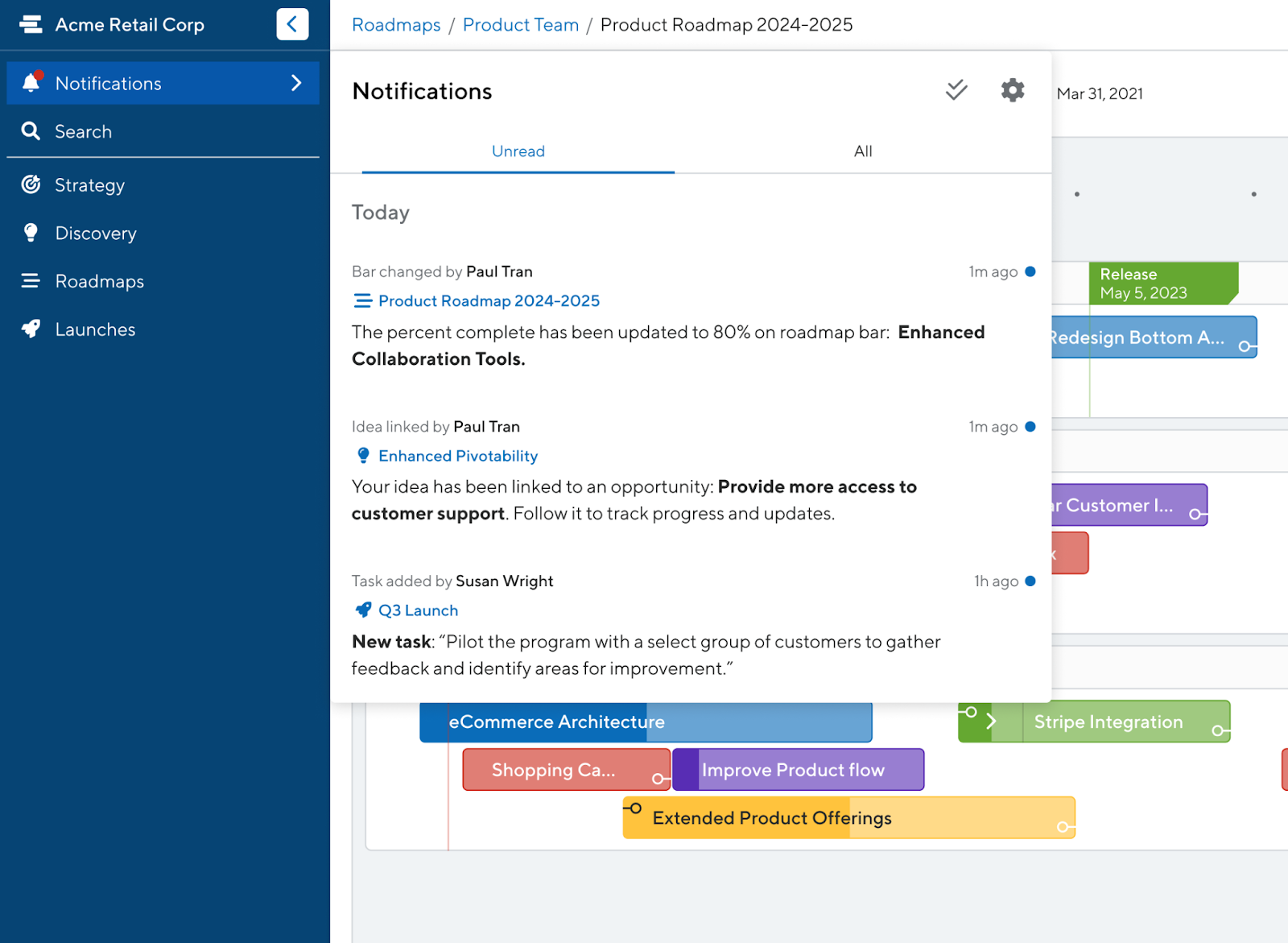Viewport: 1288px width, 943px height.
Task: Open the Unread notifications tab
Action: click(x=518, y=151)
